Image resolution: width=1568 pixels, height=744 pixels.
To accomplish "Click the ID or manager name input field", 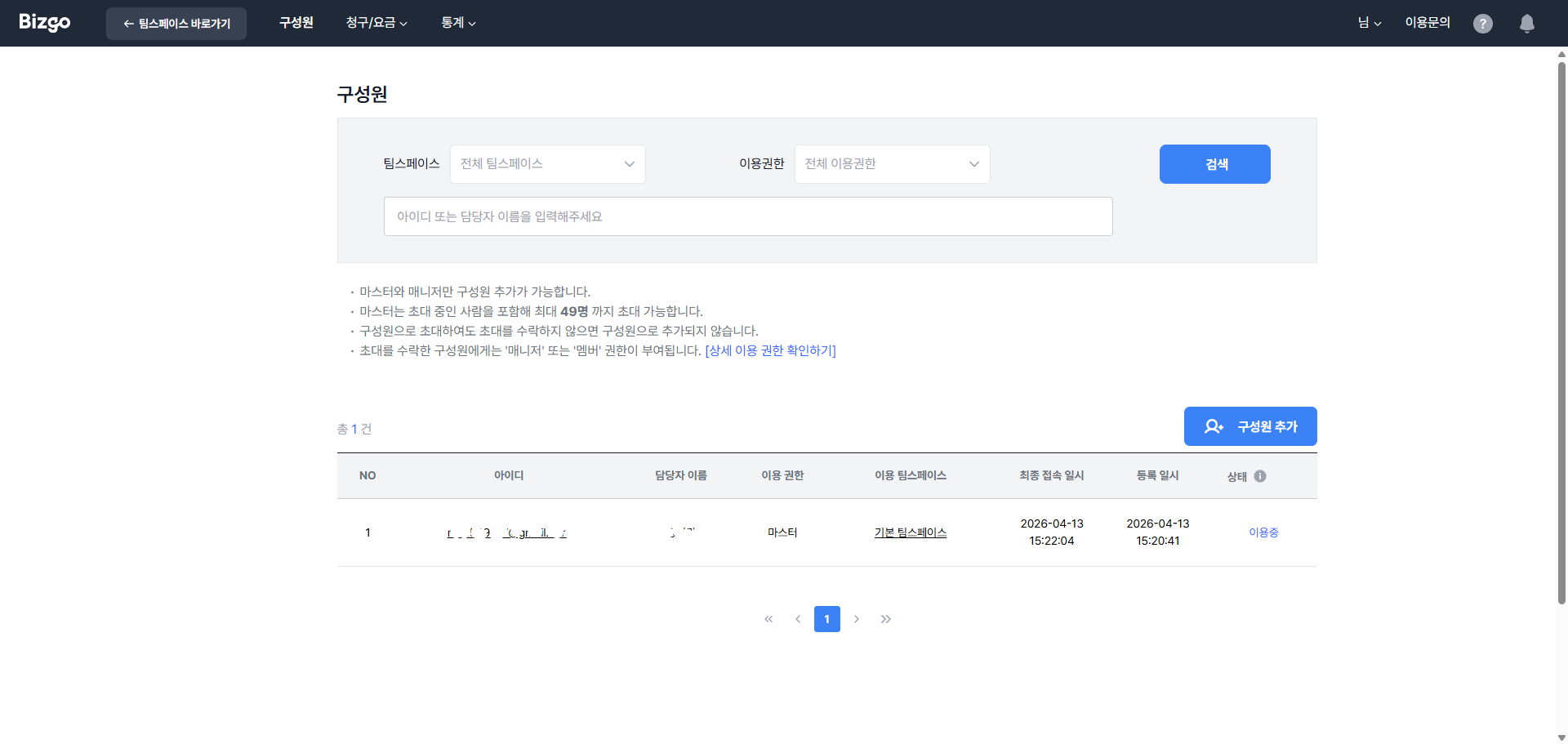I will 748,216.
